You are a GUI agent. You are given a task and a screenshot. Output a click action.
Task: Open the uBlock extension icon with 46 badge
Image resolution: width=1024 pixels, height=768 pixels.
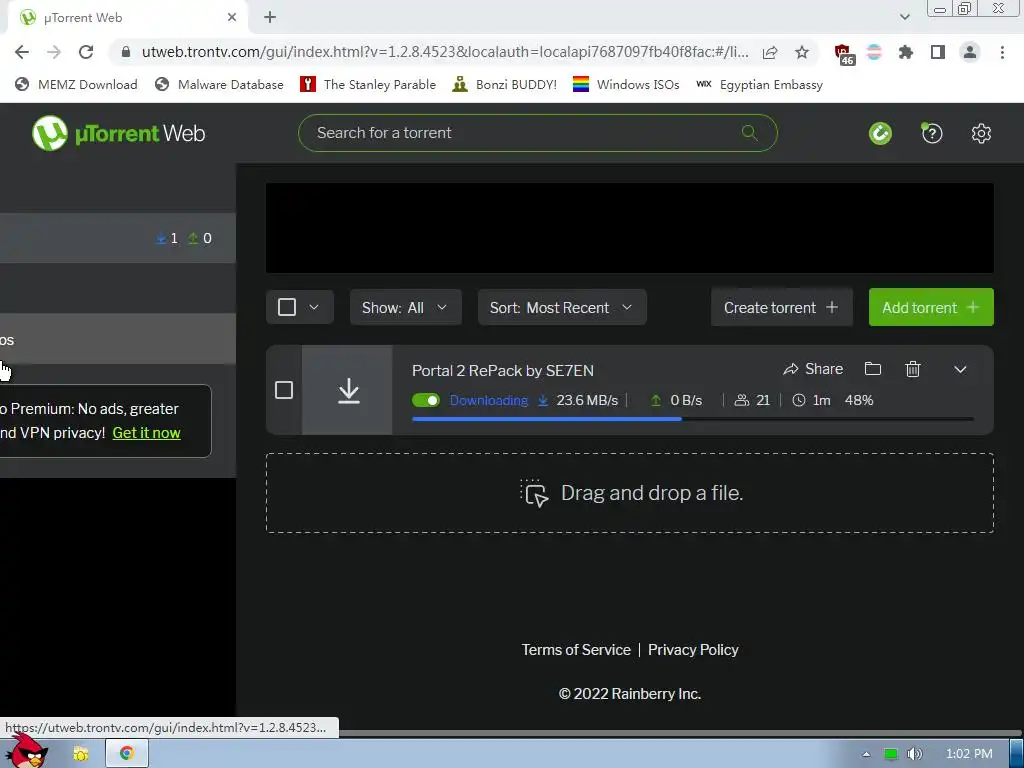843,54
